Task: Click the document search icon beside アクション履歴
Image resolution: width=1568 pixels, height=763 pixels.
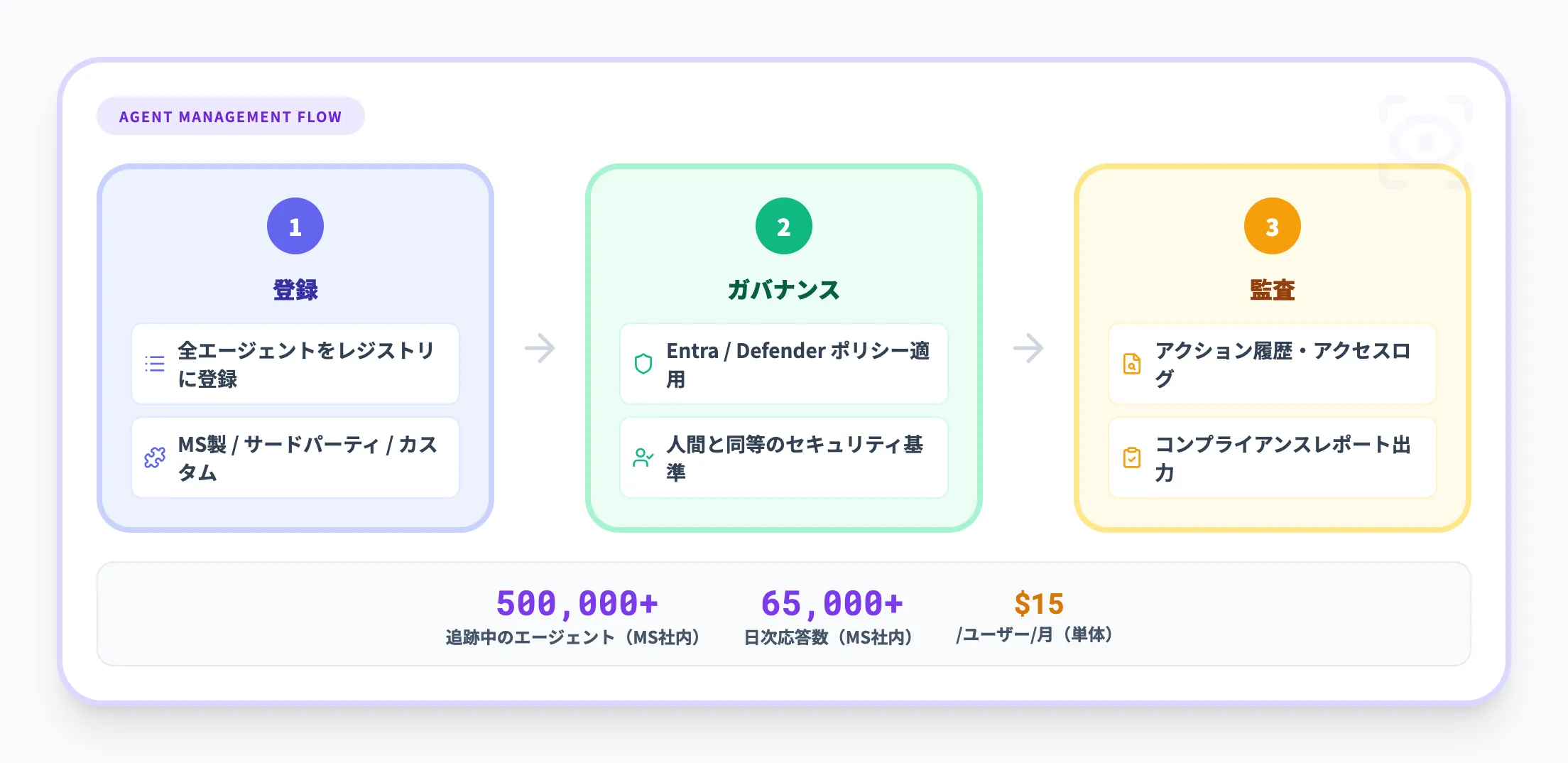Action: click(1132, 364)
